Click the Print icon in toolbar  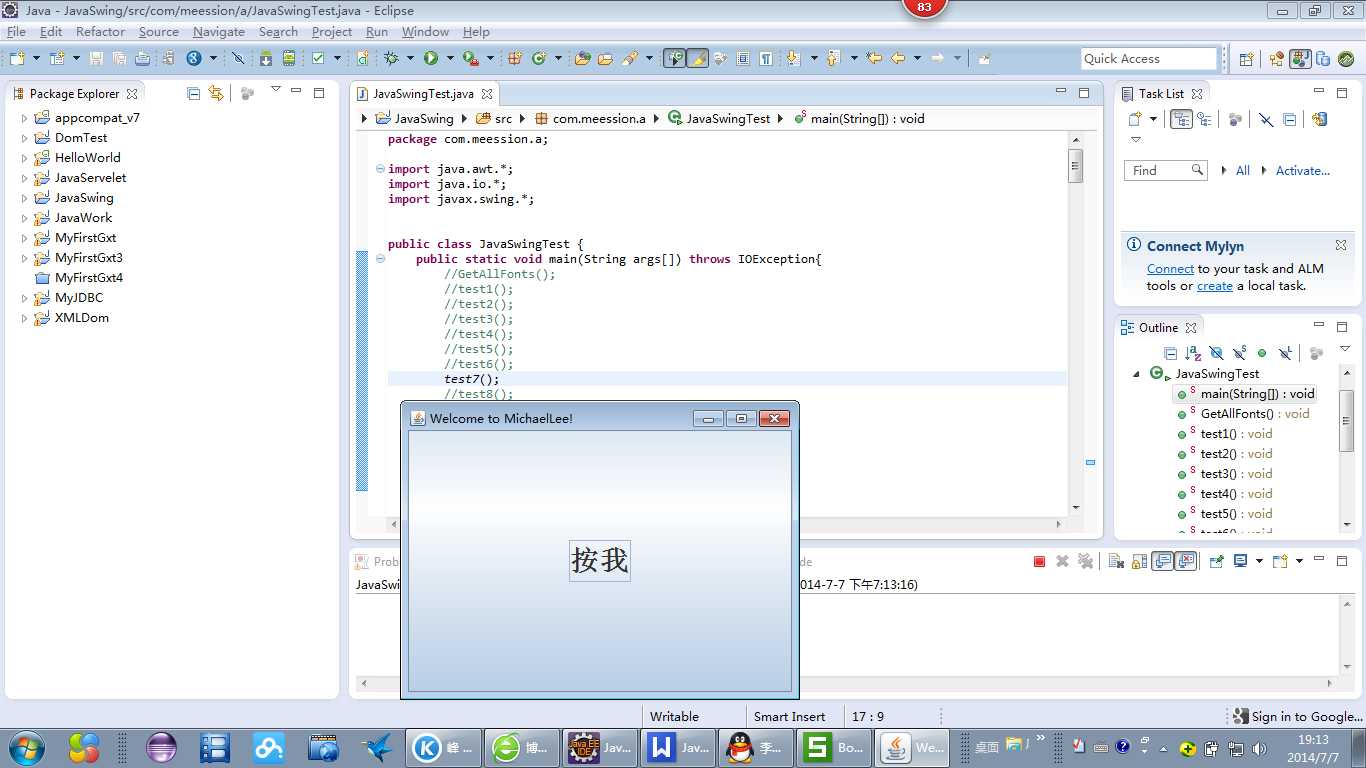click(143, 59)
